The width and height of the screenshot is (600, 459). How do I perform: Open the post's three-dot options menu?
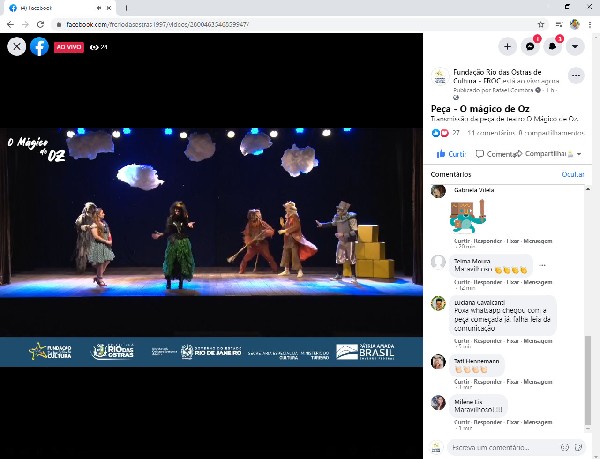pyautogui.click(x=576, y=76)
